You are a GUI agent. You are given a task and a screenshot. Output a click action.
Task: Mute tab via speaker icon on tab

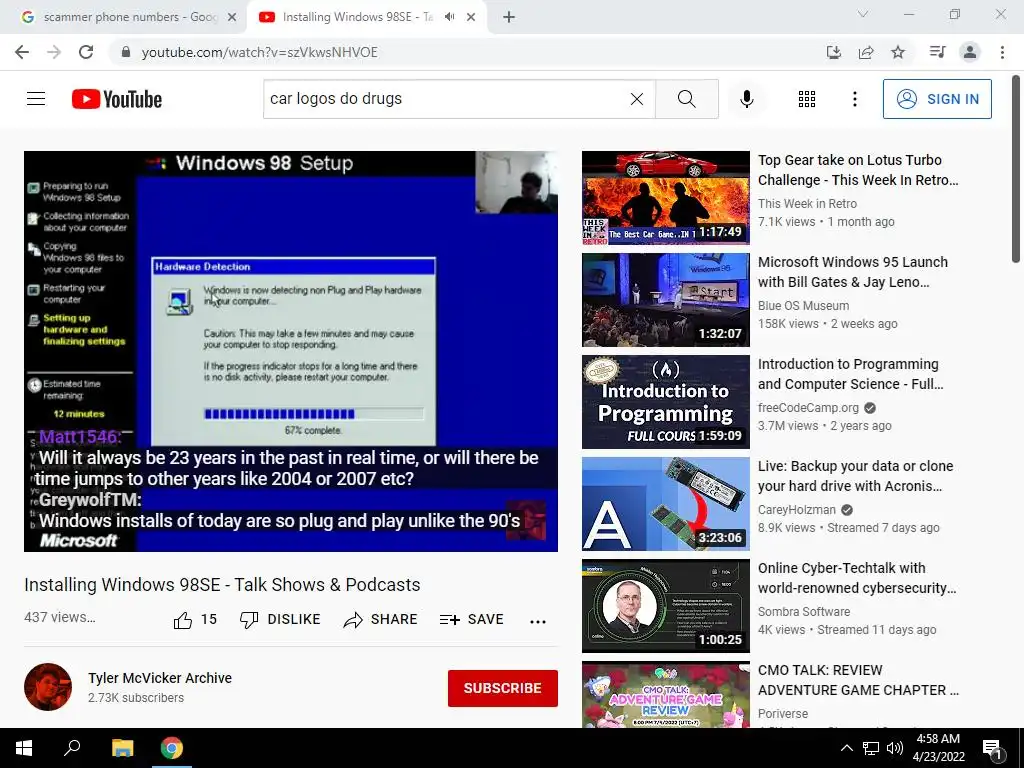449,17
